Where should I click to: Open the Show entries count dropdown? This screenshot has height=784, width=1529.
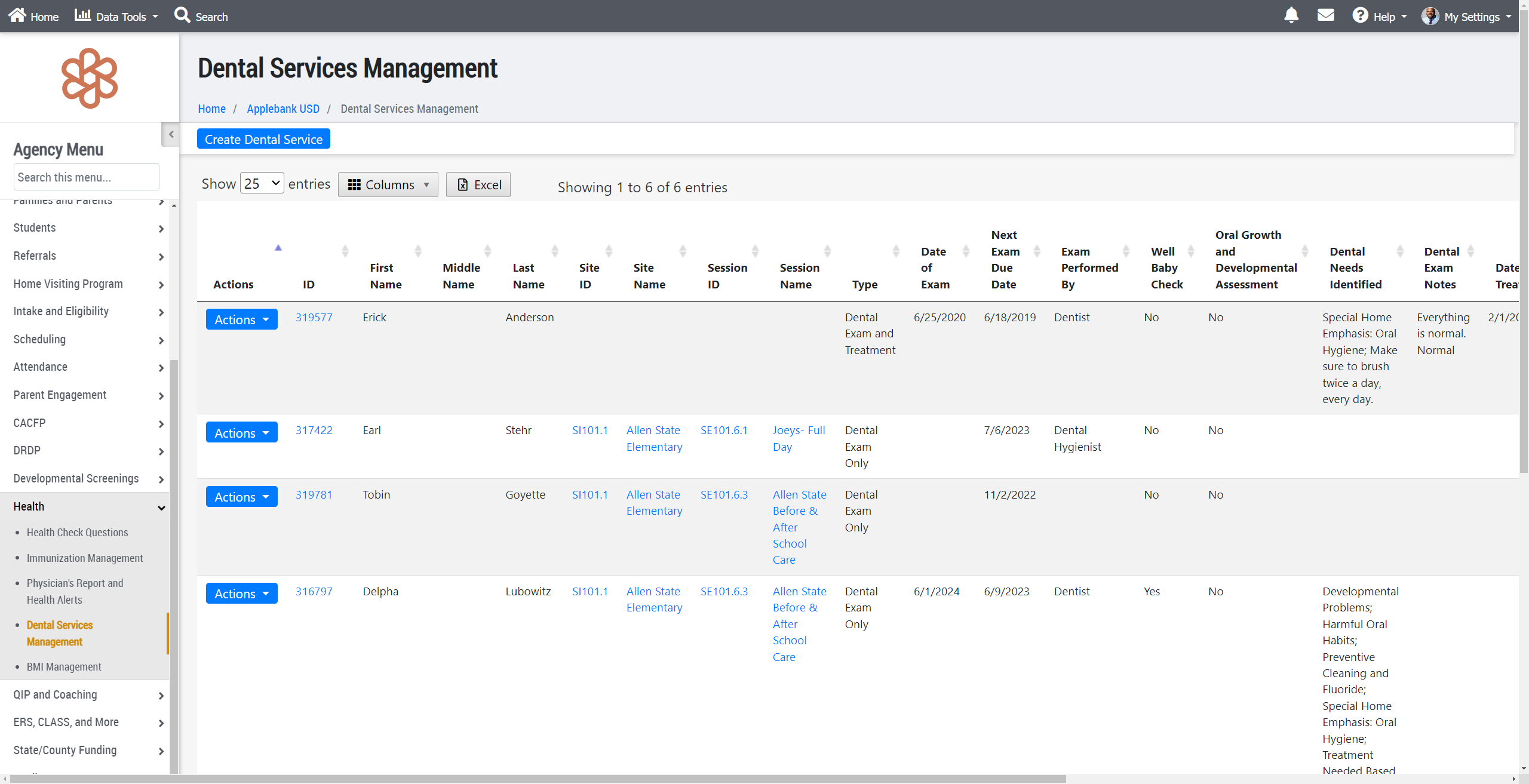coord(262,184)
